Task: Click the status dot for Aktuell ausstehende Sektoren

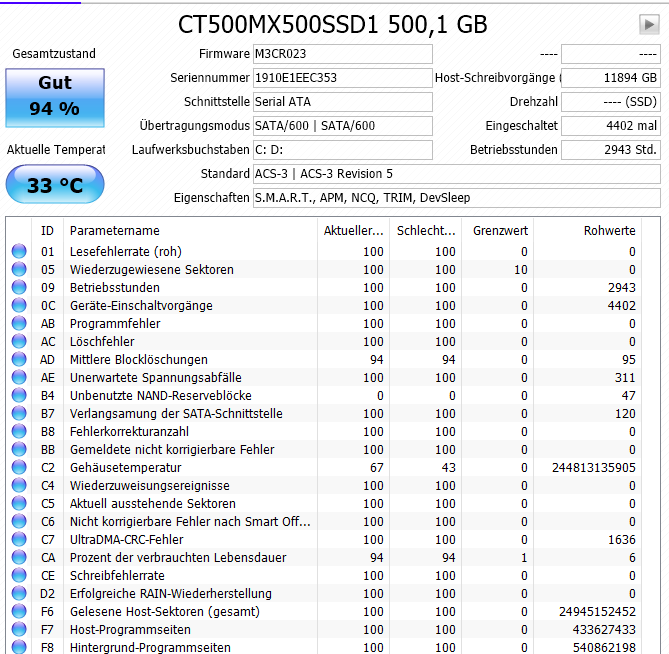Action: pyautogui.click(x=19, y=503)
